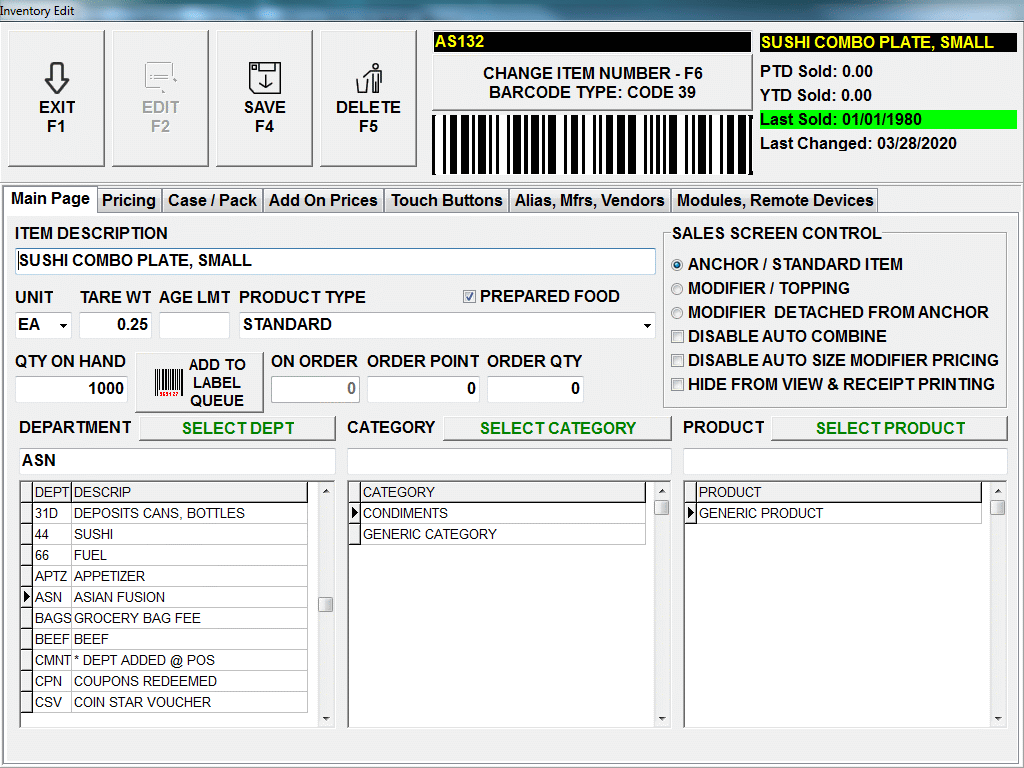This screenshot has height=768, width=1024.
Task: Click the large barcode image for AS132
Action: click(591, 145)
